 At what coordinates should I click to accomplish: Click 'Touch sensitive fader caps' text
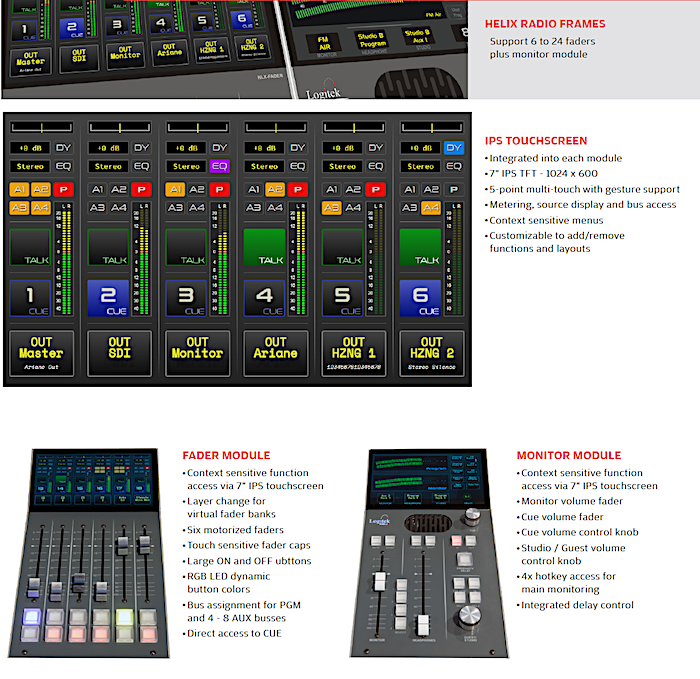(249, 546)
